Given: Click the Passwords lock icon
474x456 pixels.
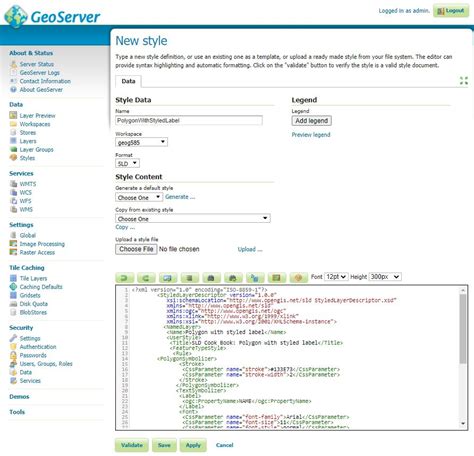Looking at the screenshot, I should click(x=13, y=355).
